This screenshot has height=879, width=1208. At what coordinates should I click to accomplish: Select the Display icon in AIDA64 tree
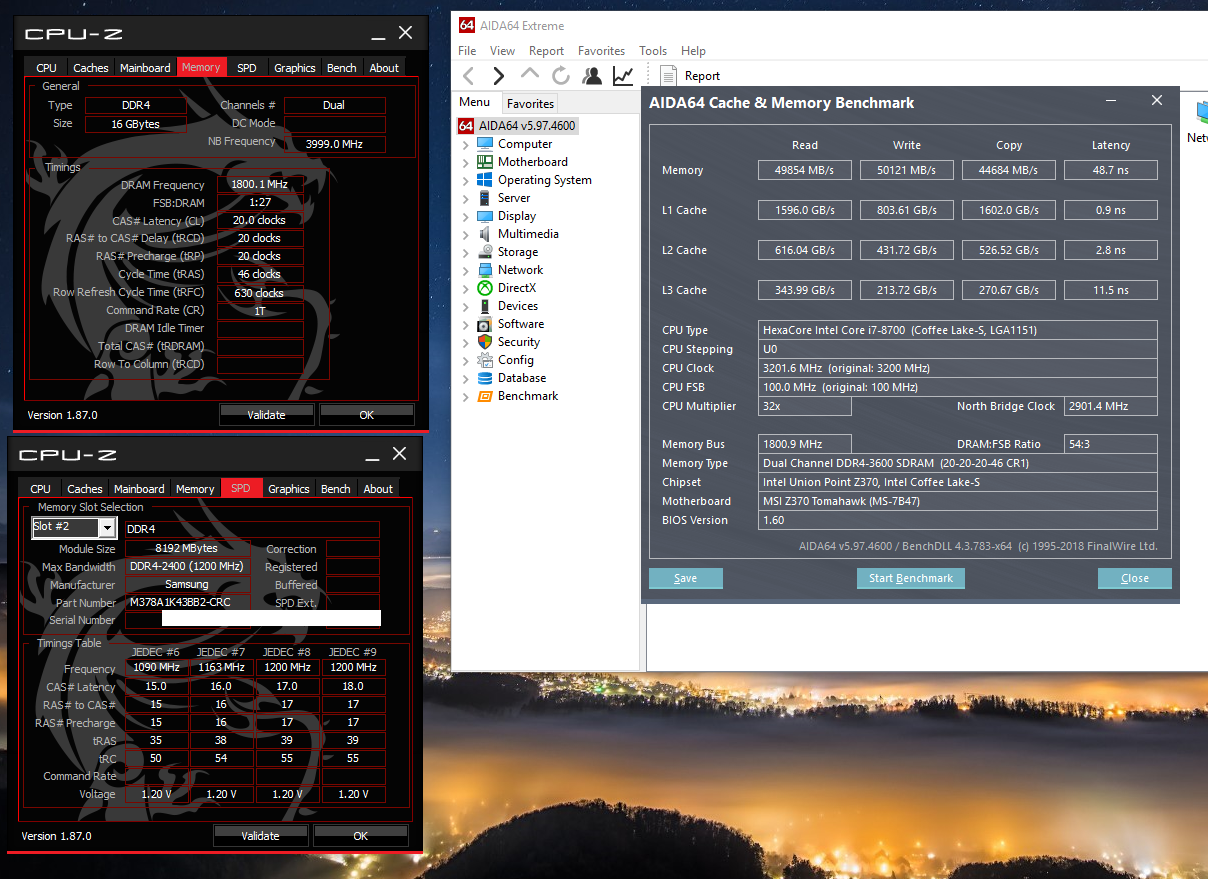click(484, 216)
